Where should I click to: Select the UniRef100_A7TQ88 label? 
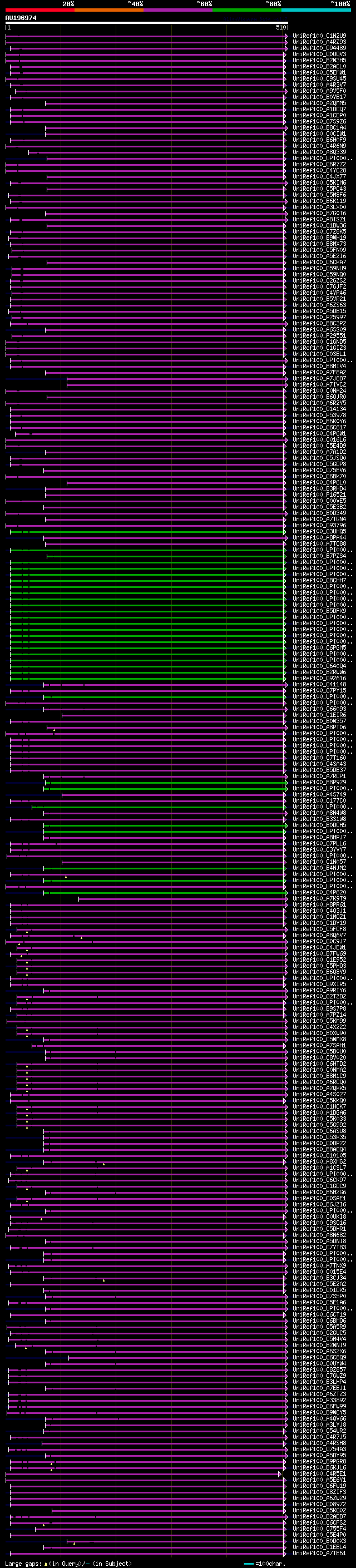(x=319, y=543)
